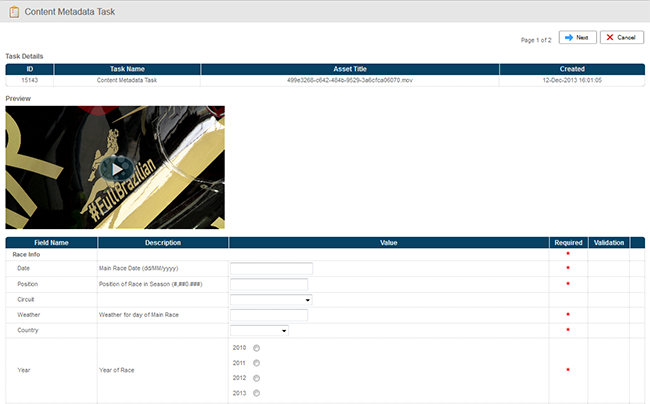Select the task row with ID 15143
The width and height of the screenshot is (650, 404).
pyautogui.click(x=29, y=80)
